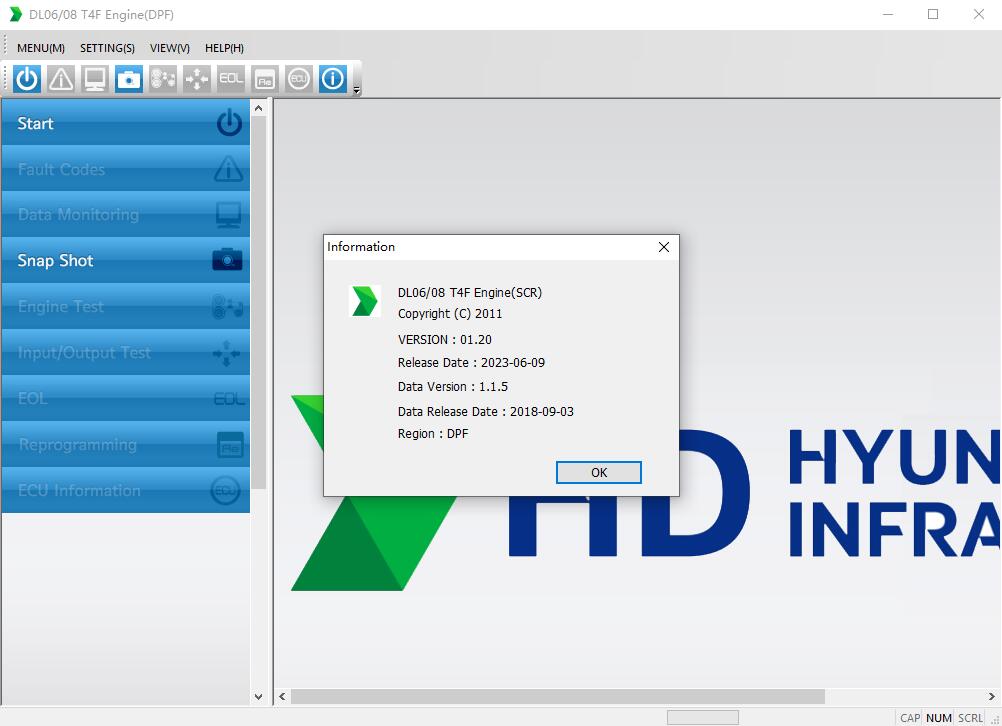Click the app icon in the title bar
Screen dimensions: 1002x726
coord(16,14)
